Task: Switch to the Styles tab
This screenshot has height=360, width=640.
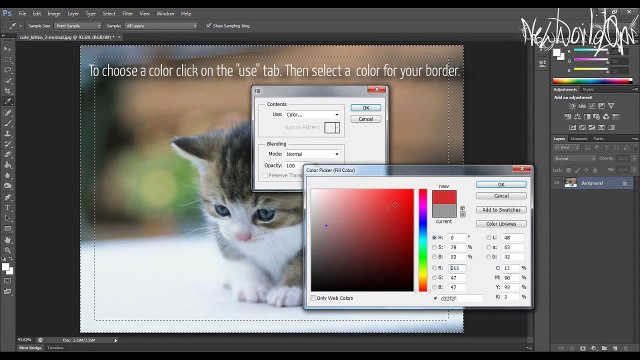Action: tap(588, 89)
